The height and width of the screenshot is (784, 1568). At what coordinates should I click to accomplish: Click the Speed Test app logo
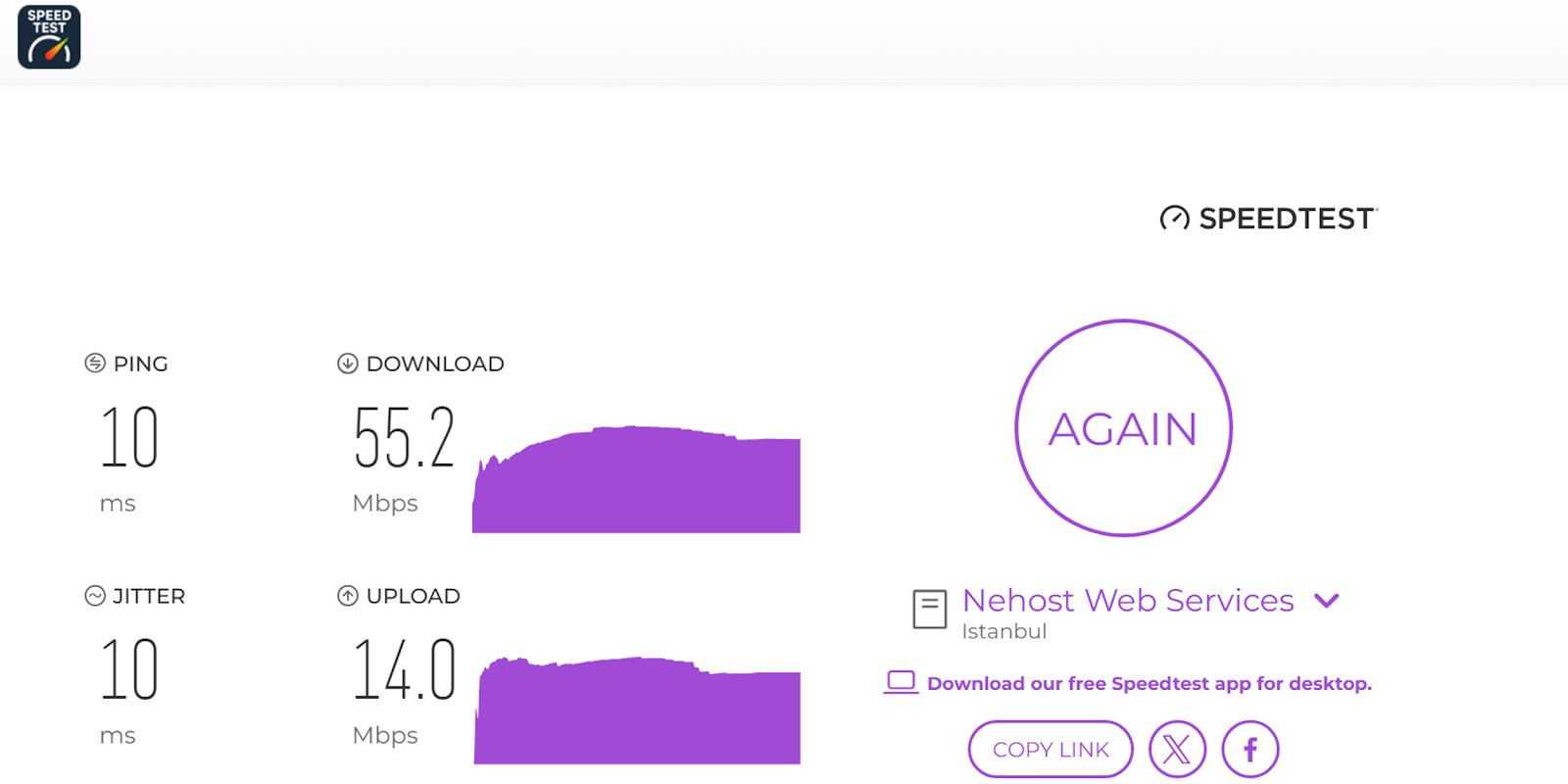pos(49,37)
